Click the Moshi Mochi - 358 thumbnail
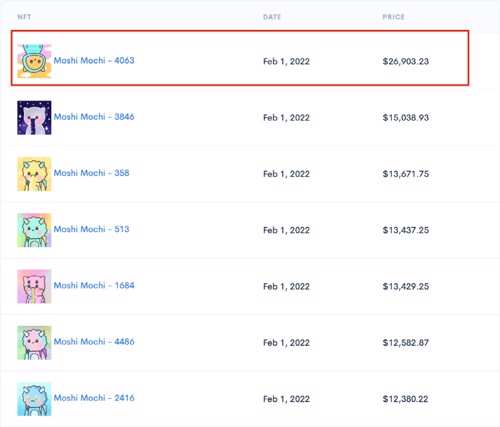 [34, 174]
